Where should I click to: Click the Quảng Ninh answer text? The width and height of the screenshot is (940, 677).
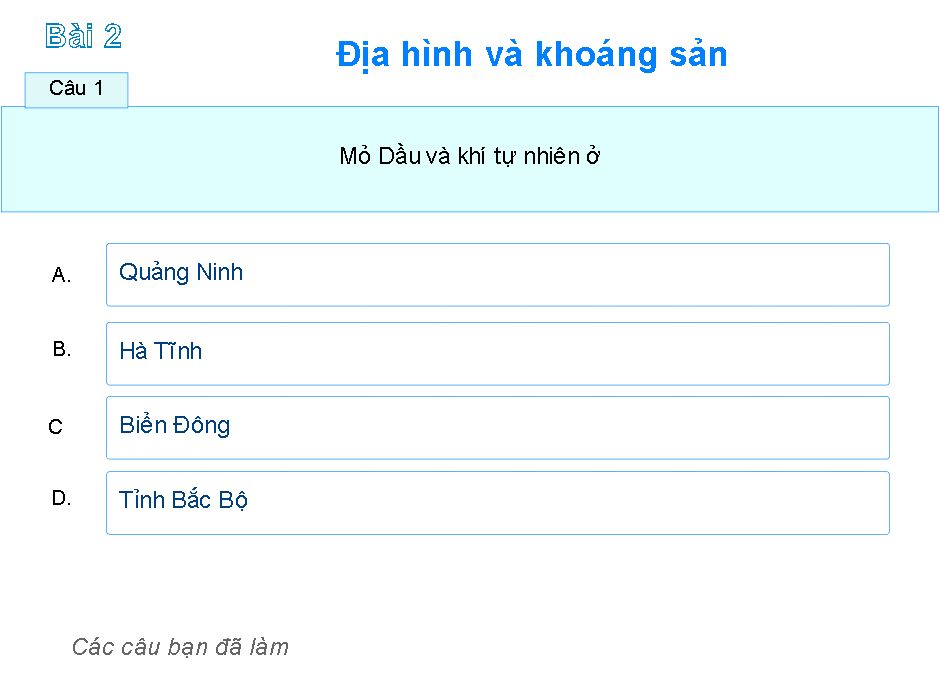tap(180, 272)
